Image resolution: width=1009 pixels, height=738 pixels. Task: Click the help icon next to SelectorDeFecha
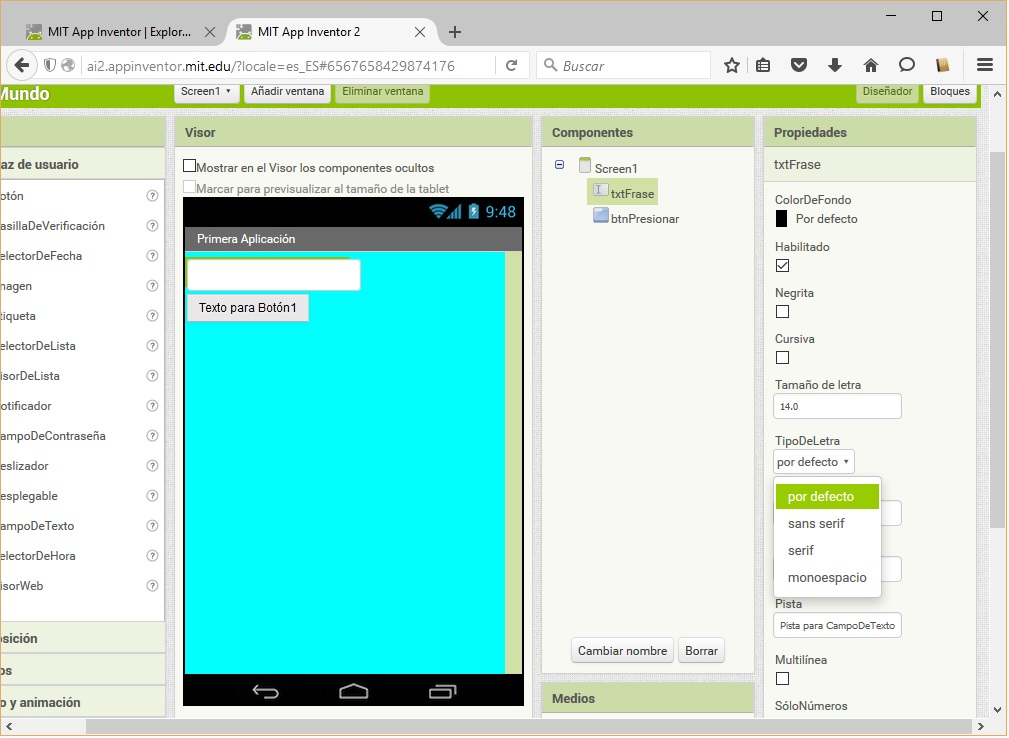pos(152,256)
